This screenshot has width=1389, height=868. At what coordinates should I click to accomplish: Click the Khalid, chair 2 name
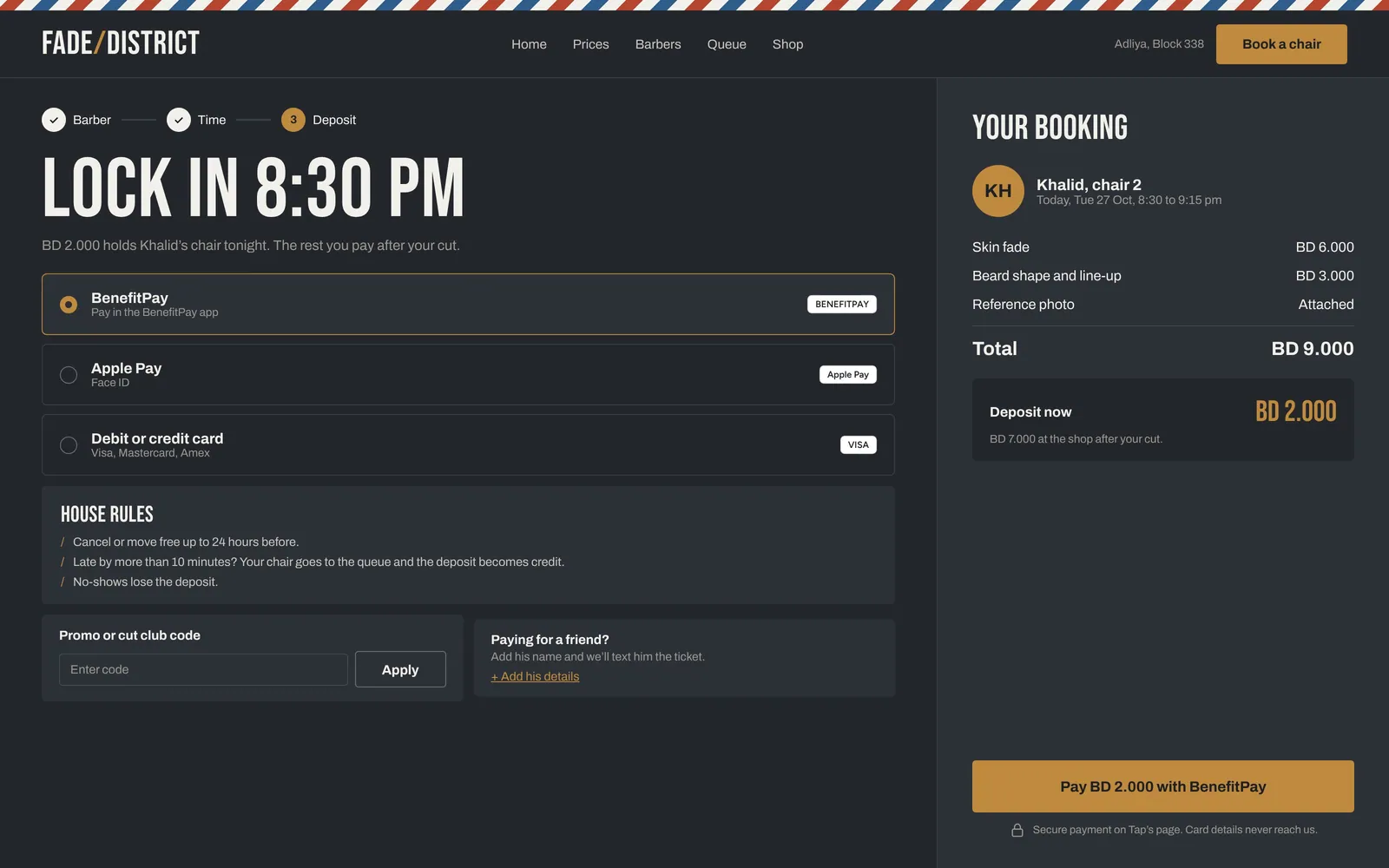[1089, 185]
